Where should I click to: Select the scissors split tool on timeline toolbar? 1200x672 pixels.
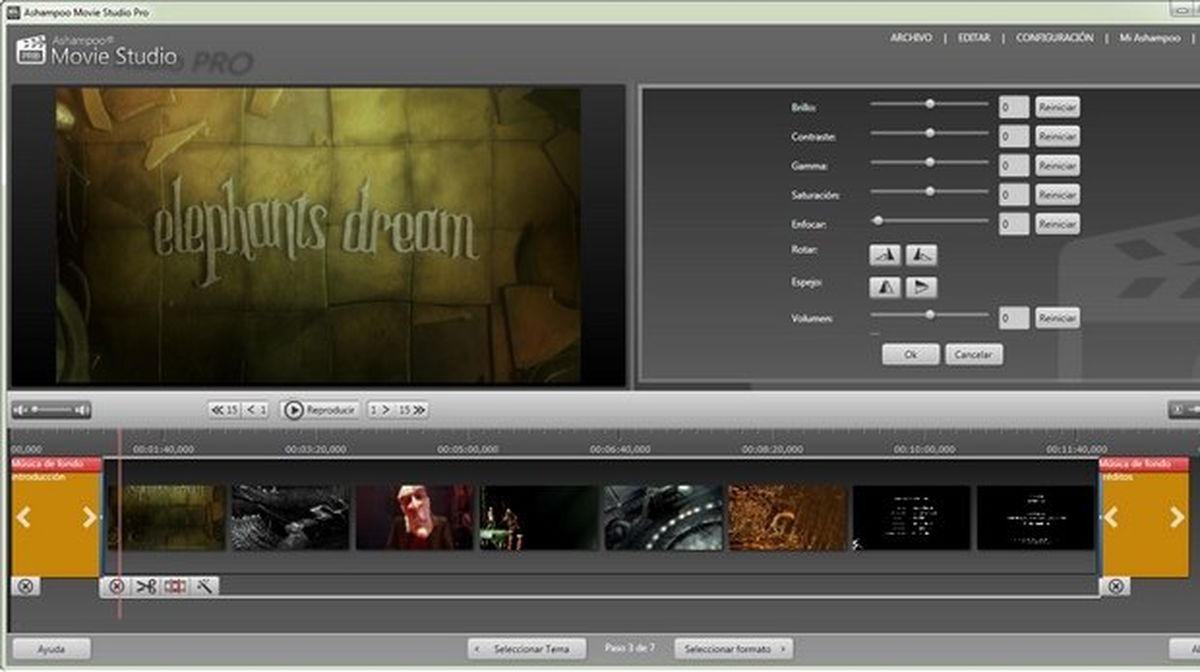(146, 587)
